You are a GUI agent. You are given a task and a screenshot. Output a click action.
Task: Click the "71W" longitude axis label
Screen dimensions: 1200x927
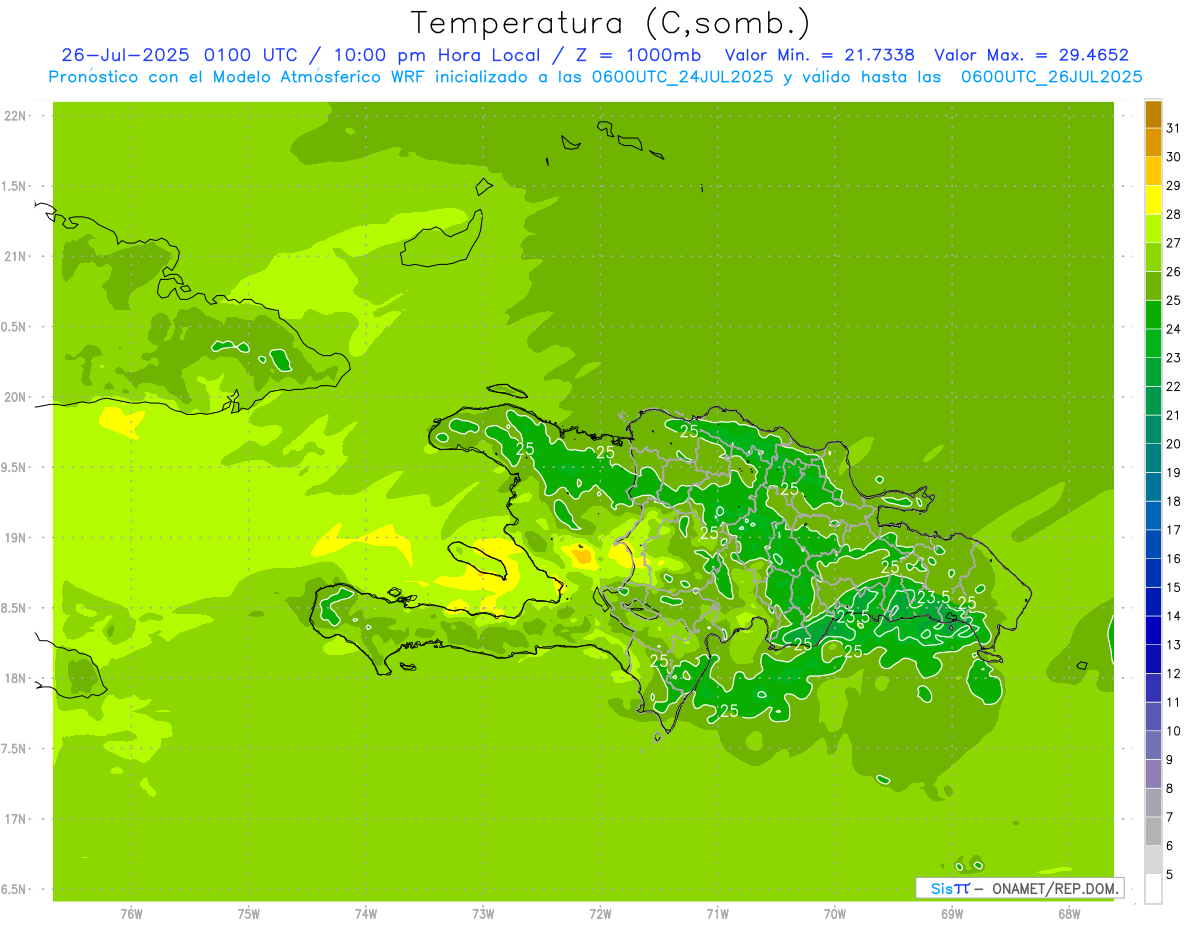point(717,913)
